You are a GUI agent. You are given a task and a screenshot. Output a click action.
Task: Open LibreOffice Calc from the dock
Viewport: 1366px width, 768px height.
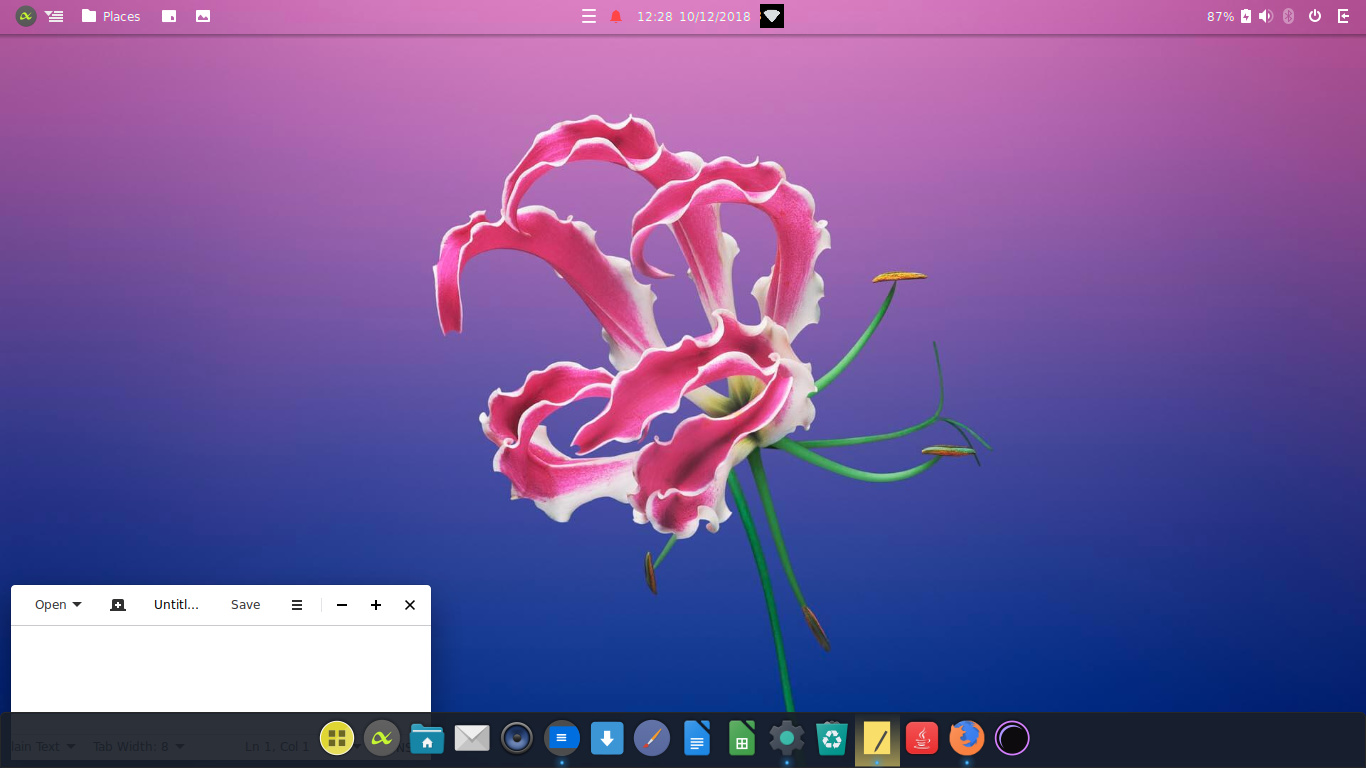click(741, 737)
